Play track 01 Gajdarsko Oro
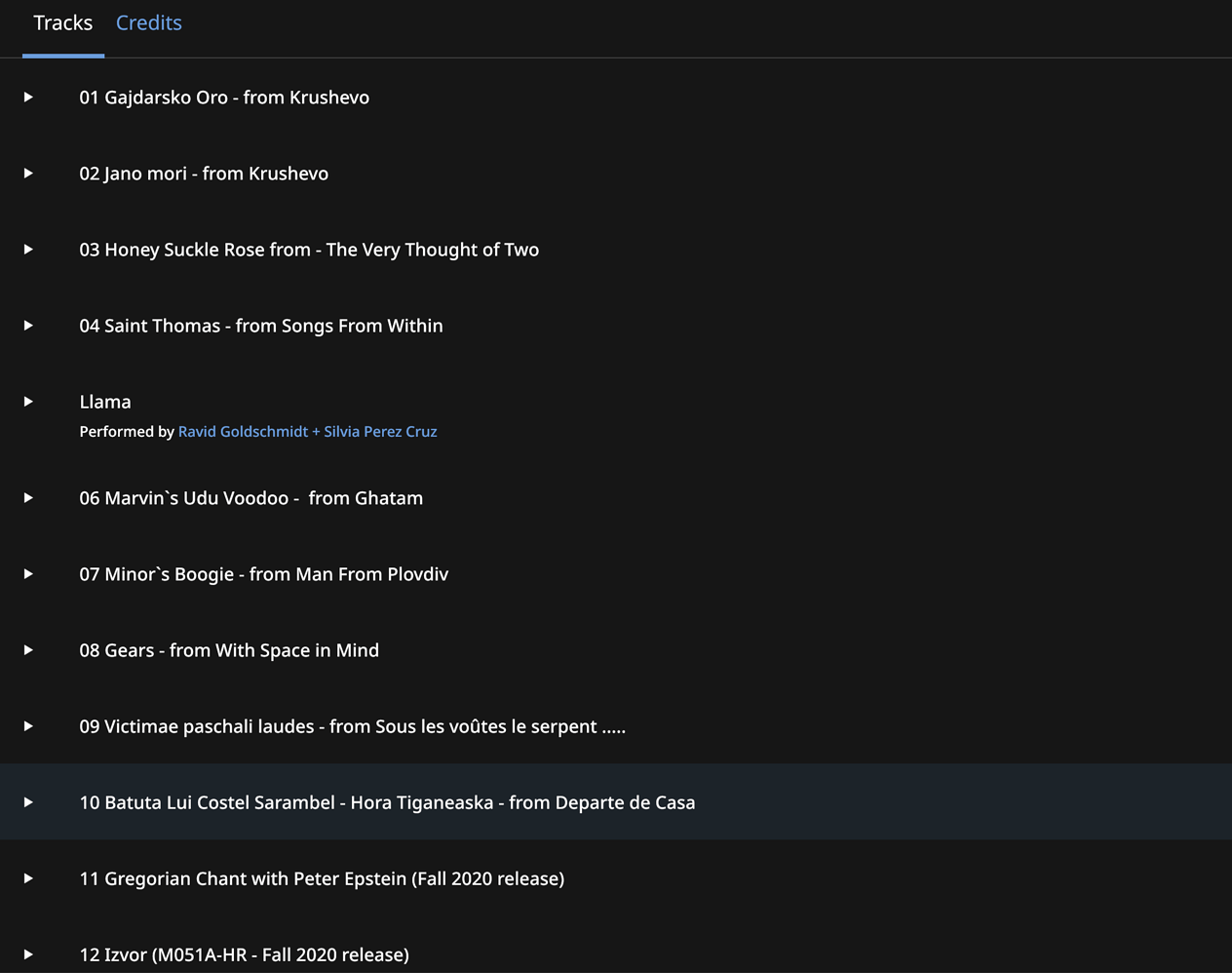This screenshot has height=973, width=1232. 28,97
